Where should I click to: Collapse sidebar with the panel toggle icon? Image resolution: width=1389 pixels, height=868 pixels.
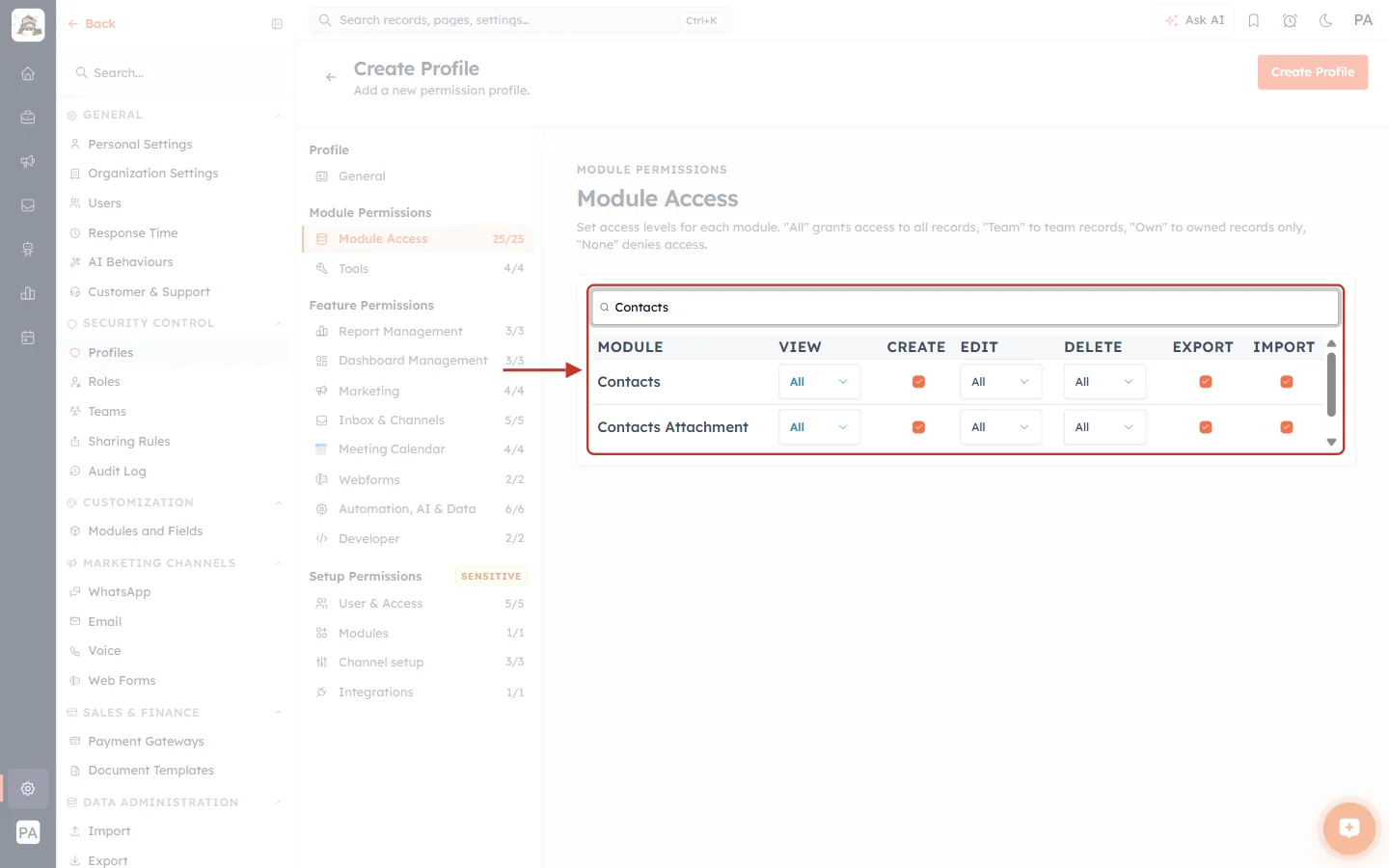[x=277, y=24]
